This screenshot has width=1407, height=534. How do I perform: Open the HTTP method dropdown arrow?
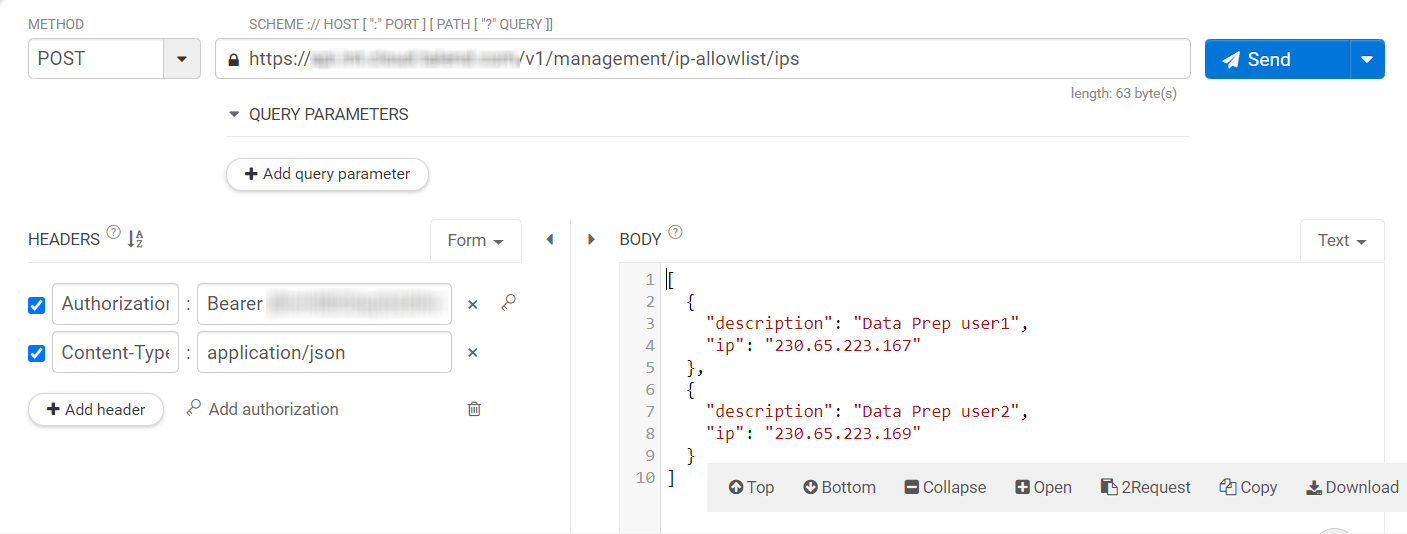[182, 59]
